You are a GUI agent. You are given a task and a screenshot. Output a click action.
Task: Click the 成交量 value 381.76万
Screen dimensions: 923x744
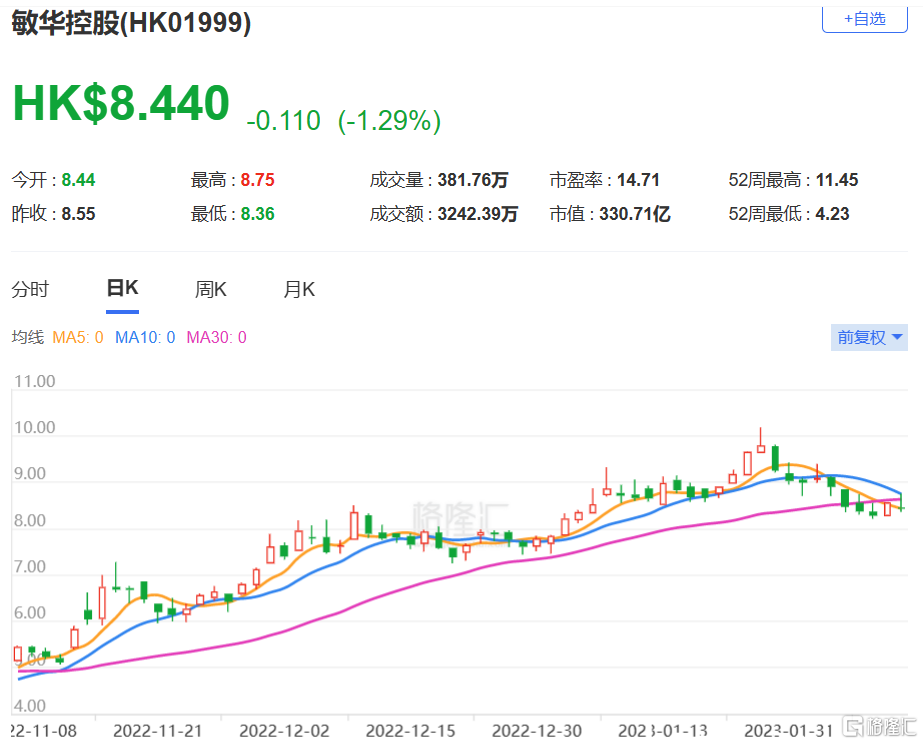coord(473,180)
